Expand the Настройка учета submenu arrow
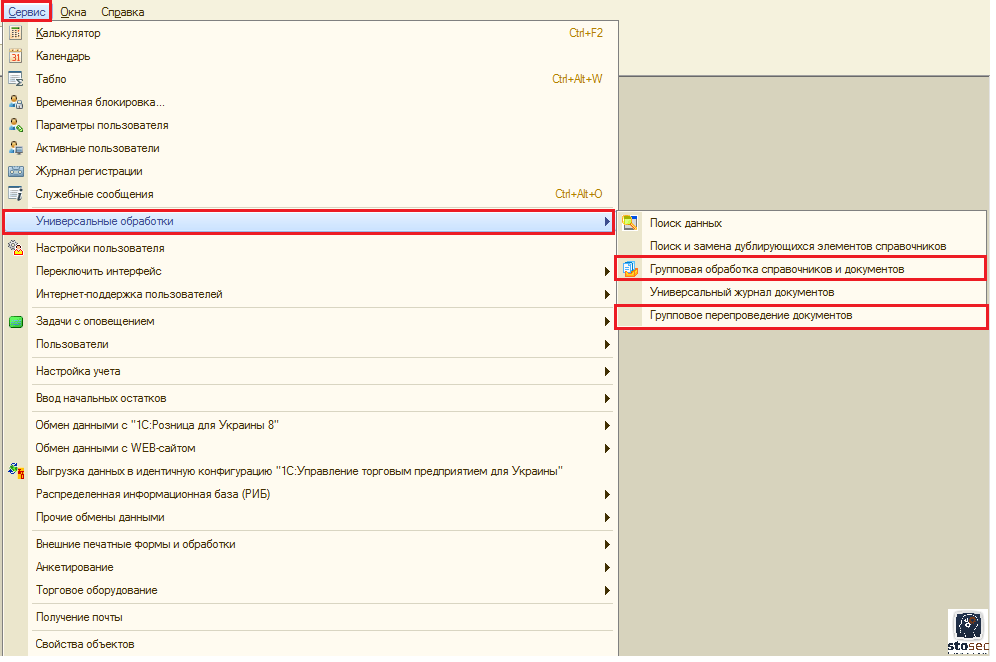The width and height of the screenshot is (996, 662). (607, 372)
